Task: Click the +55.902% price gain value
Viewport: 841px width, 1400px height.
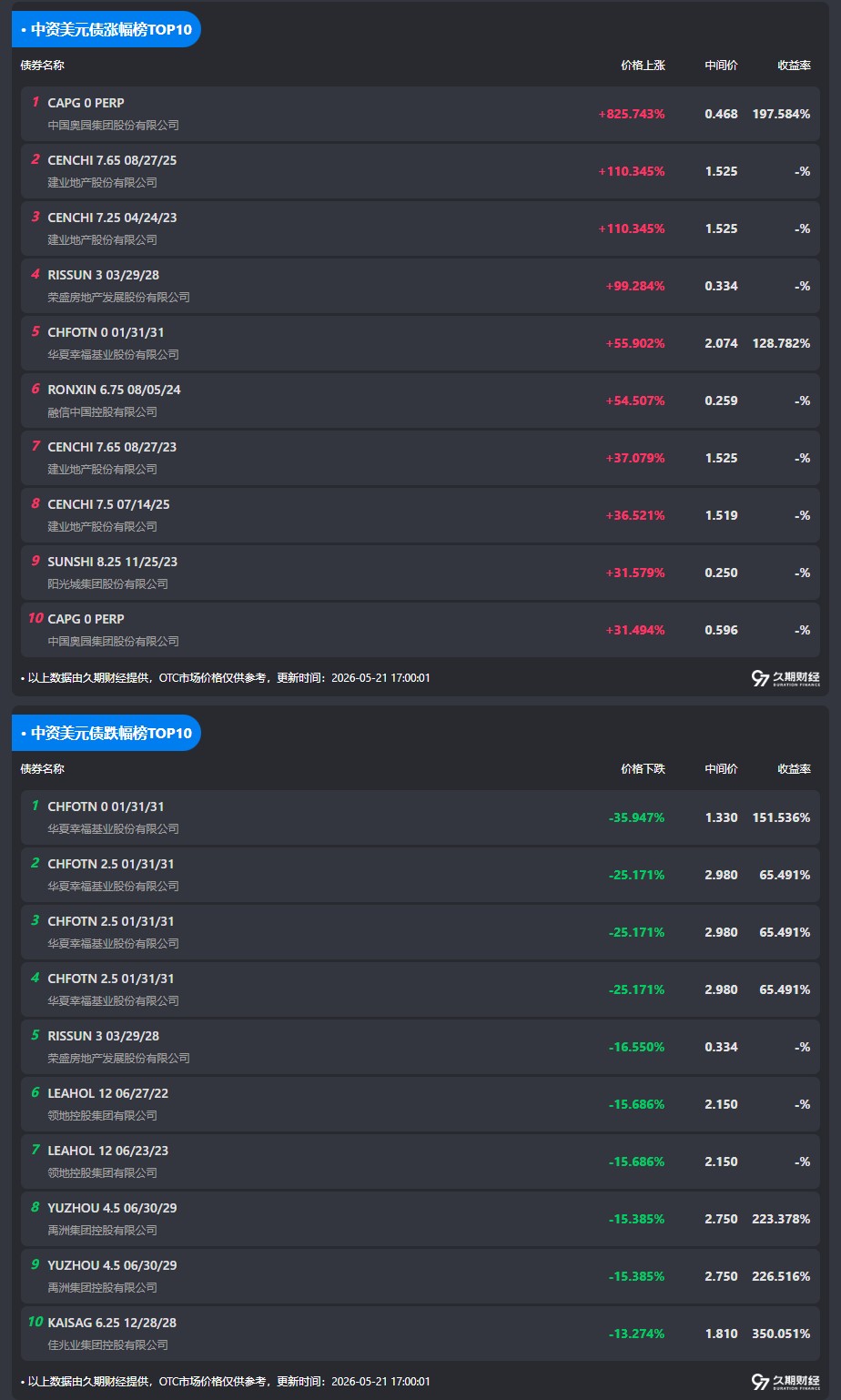Action: click(x=635, y=343)
